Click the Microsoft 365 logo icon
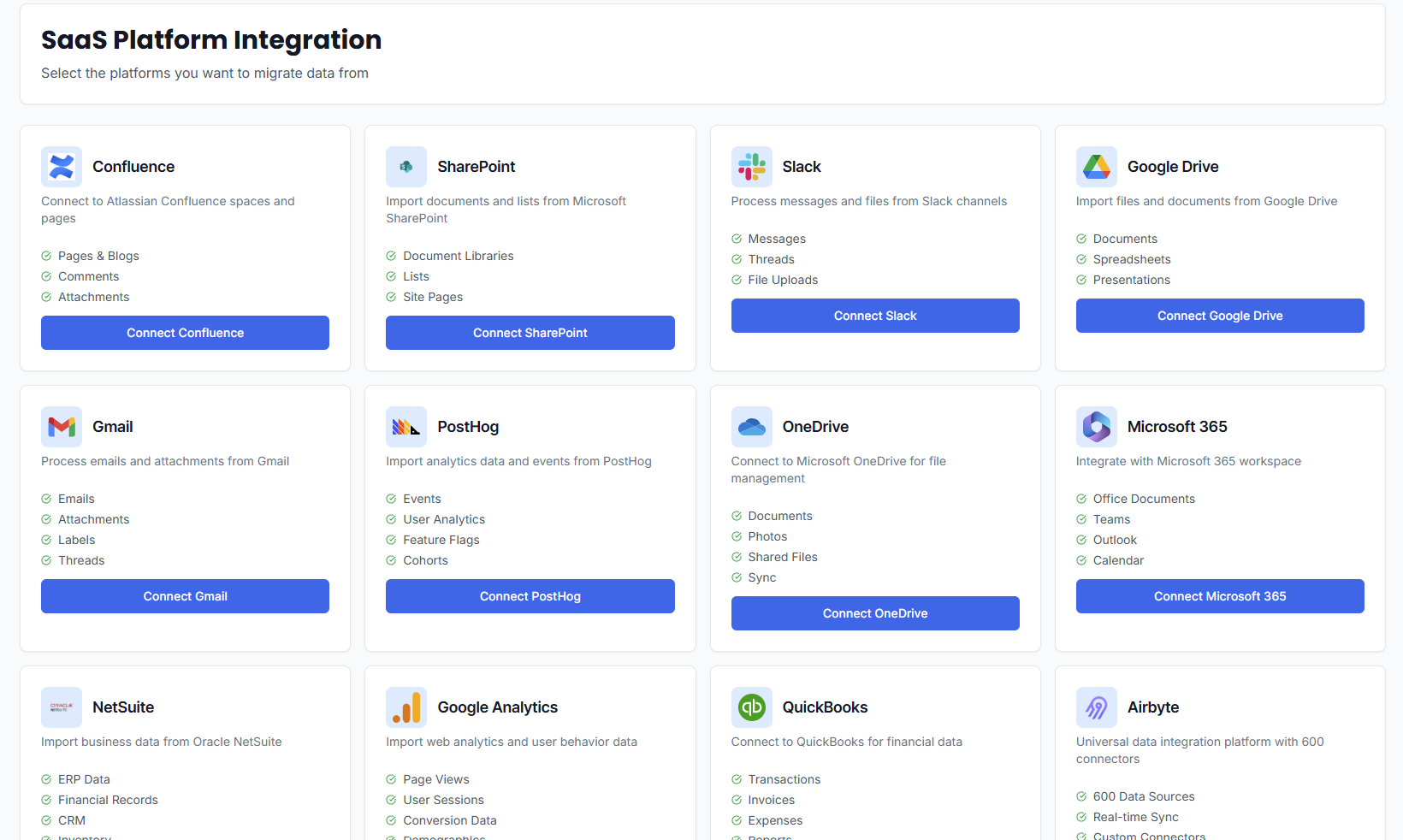 [1097, 427]
